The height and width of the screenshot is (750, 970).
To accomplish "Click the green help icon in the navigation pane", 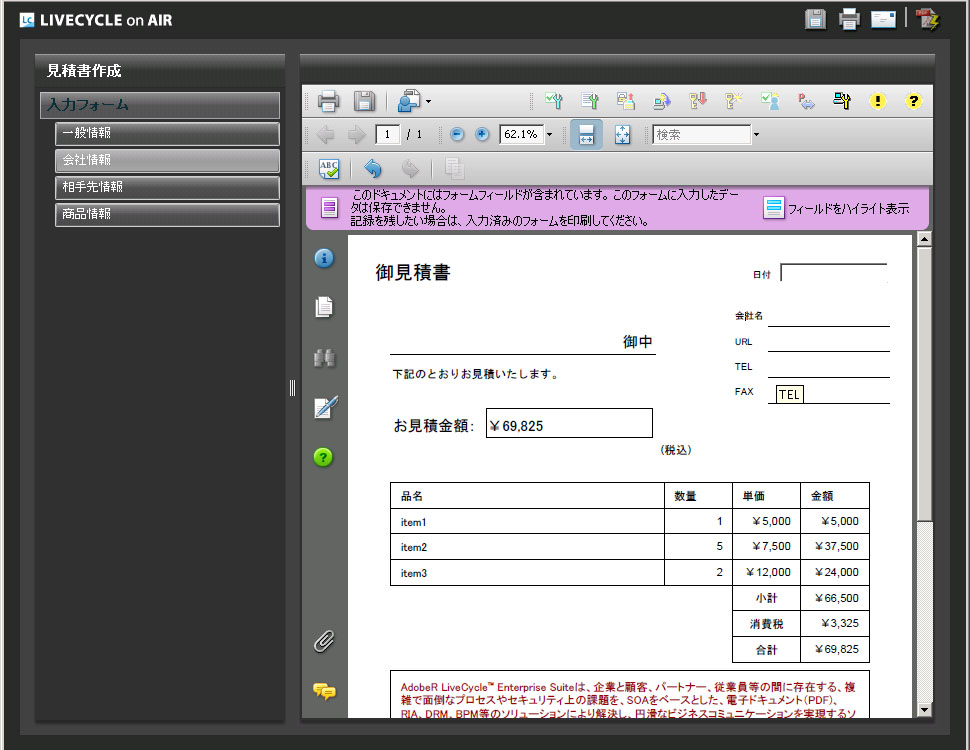I will tap(323, 457).
